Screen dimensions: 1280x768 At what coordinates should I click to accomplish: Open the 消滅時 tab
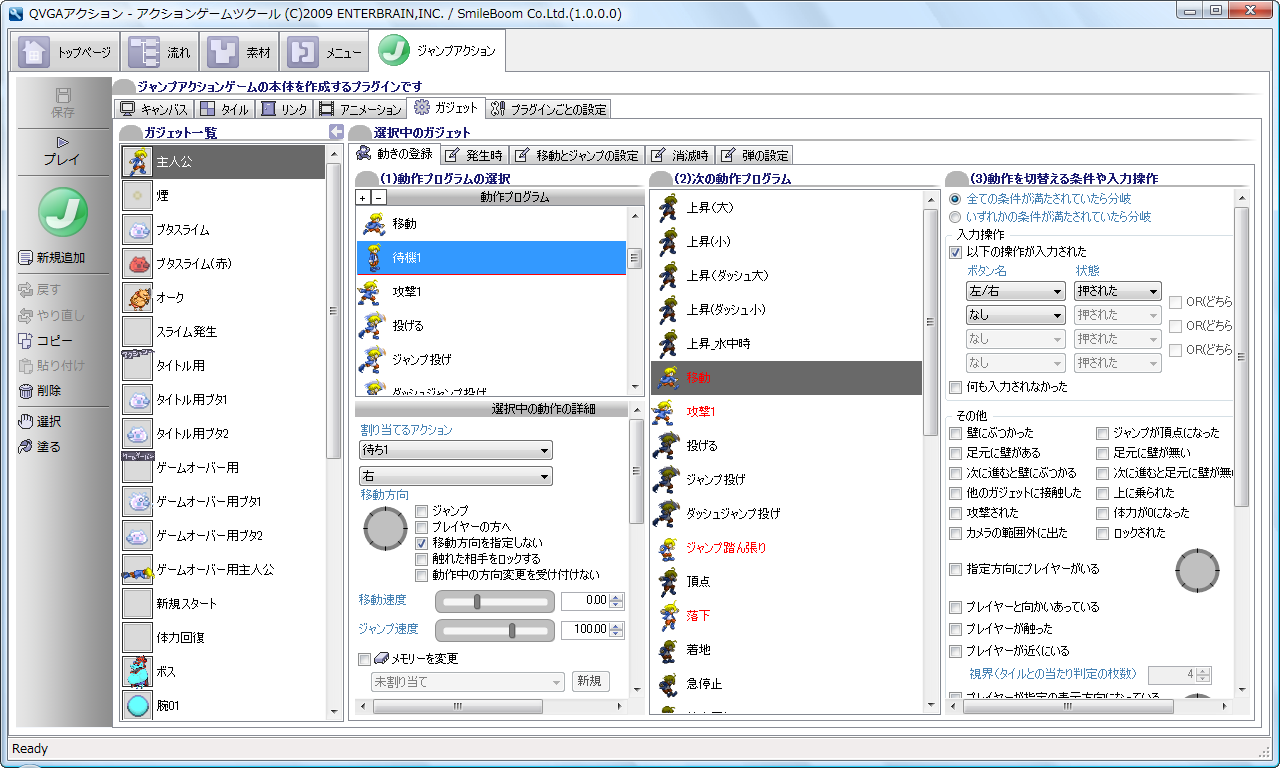tap(680, 155)
